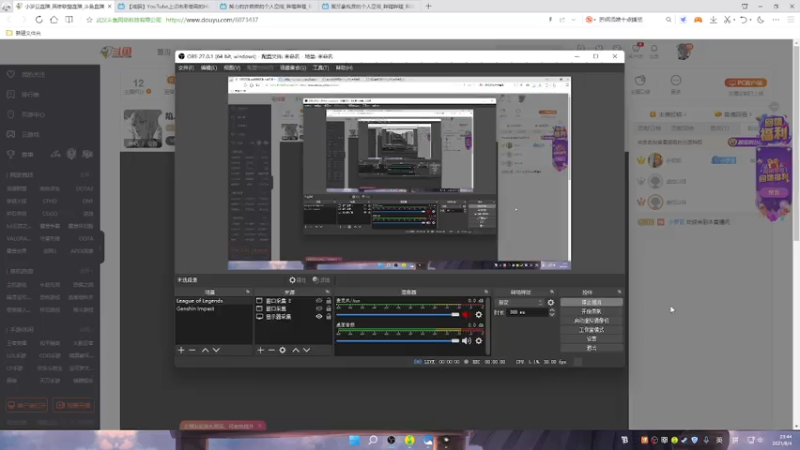Move scene up in Scenes panel
Image resolution: width=800 pixels, height=450 pixels.
pos(205,350)
